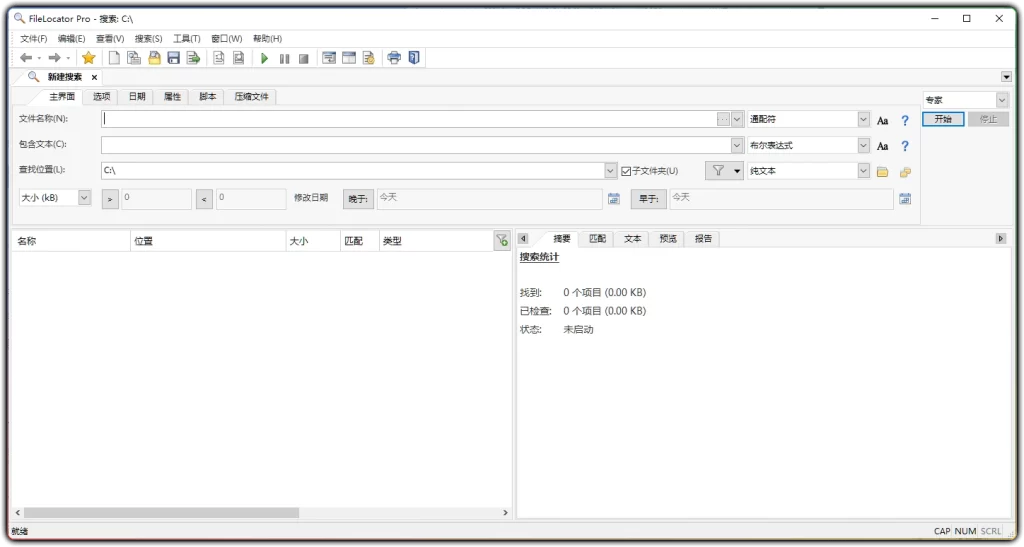Save search with the floppy disk icon
The image size is (1024, 547).
[174, 58]
